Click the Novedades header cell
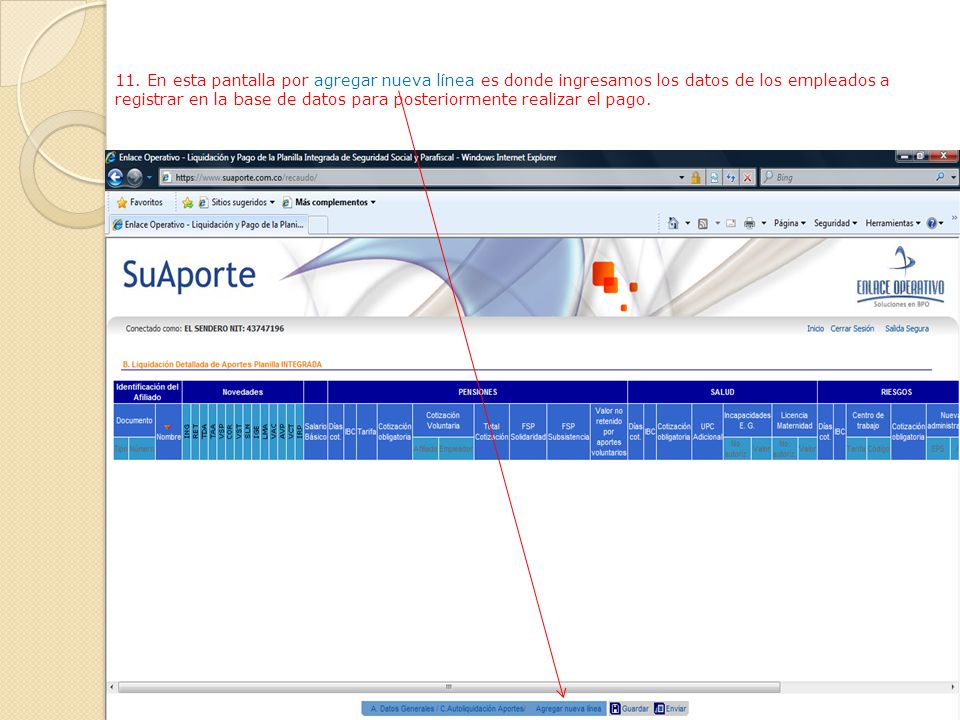 pyautogui.click(x=242, y=392)
